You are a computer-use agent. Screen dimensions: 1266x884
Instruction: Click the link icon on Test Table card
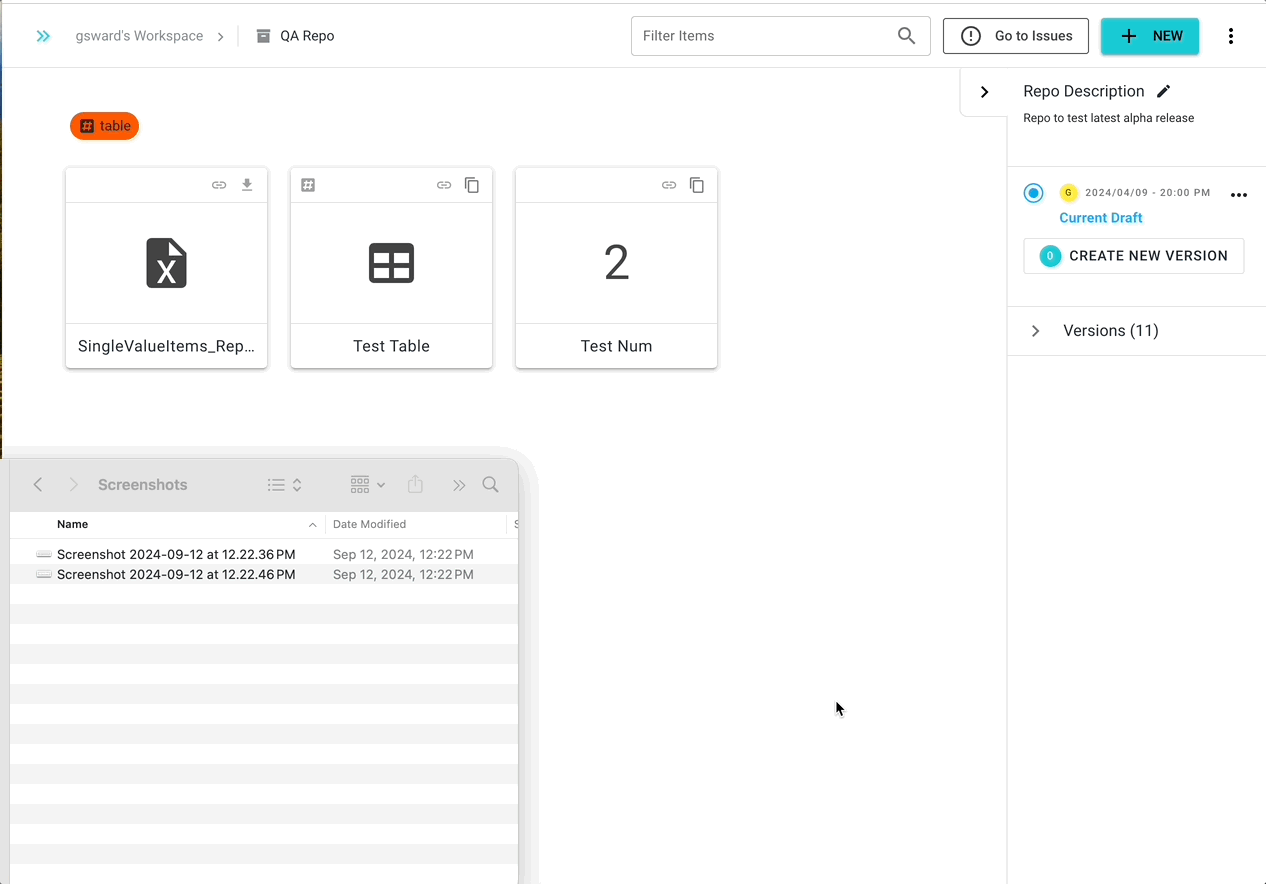(444, 185)
